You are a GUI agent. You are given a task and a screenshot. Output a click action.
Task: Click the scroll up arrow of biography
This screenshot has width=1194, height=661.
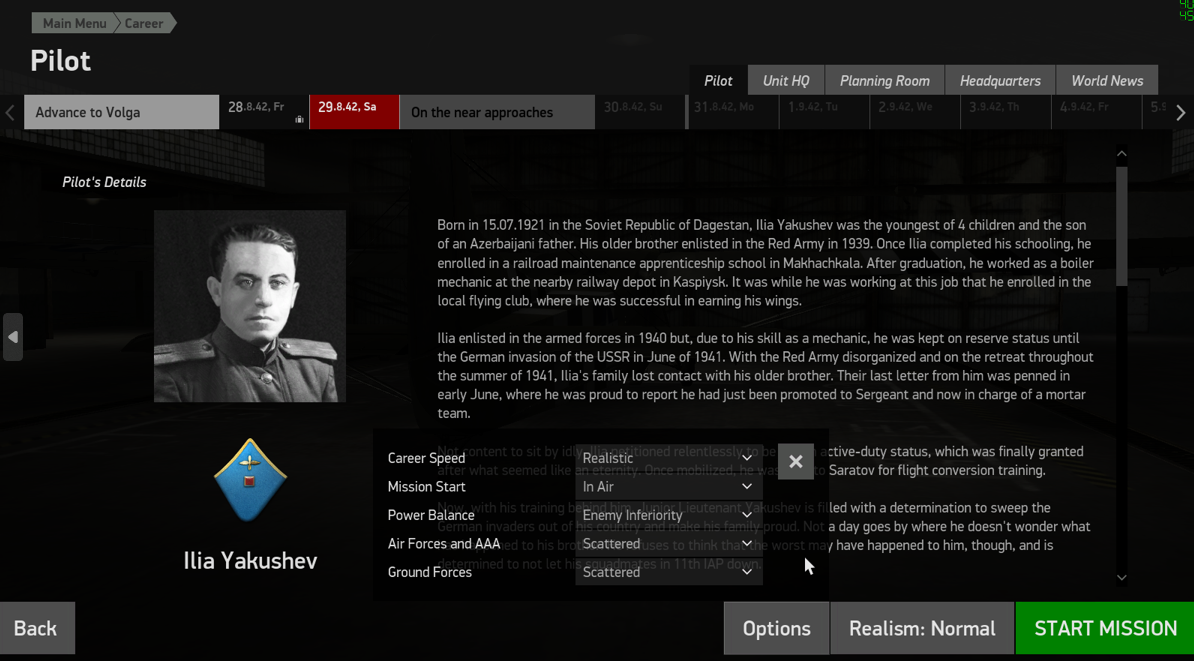point(1122,154)
